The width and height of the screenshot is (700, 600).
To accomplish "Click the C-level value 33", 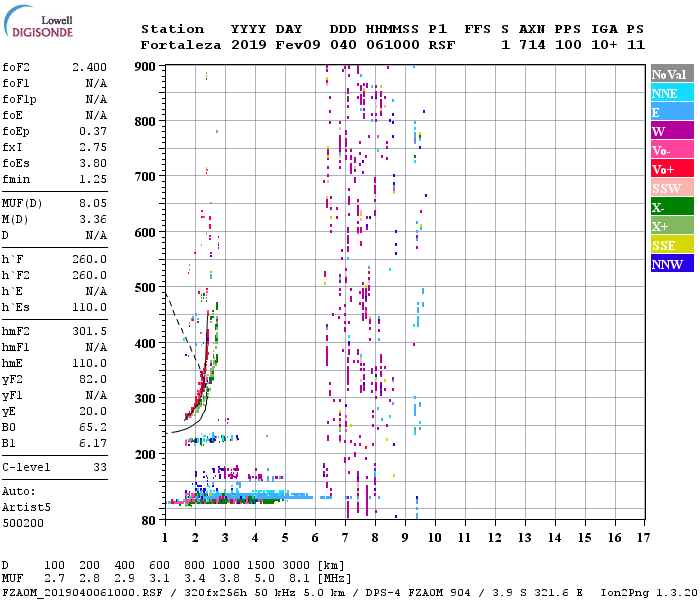I will click(100, 467).
